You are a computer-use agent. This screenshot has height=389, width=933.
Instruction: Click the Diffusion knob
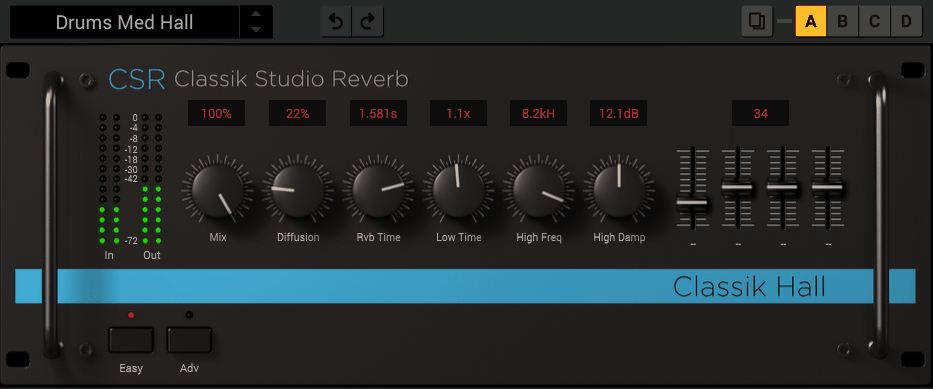tap(298, 191)
